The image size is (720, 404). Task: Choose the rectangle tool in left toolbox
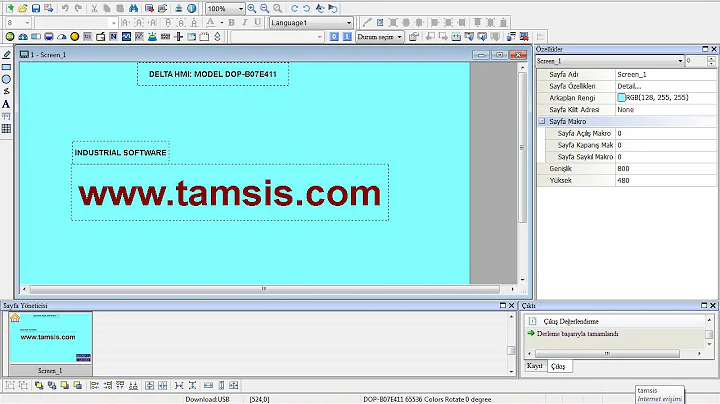pos(6,67)
